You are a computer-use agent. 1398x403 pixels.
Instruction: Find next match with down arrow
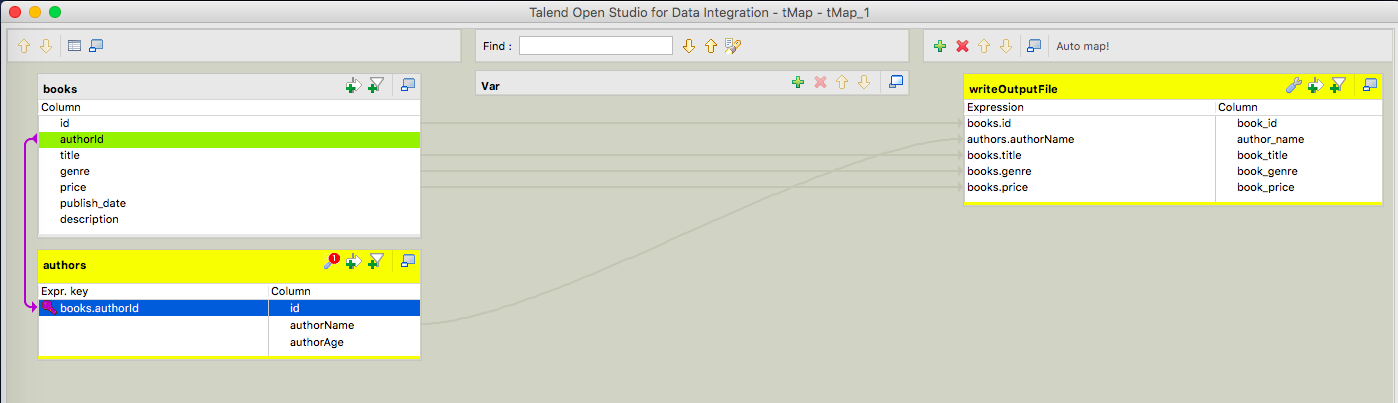(x=688, y=46)
